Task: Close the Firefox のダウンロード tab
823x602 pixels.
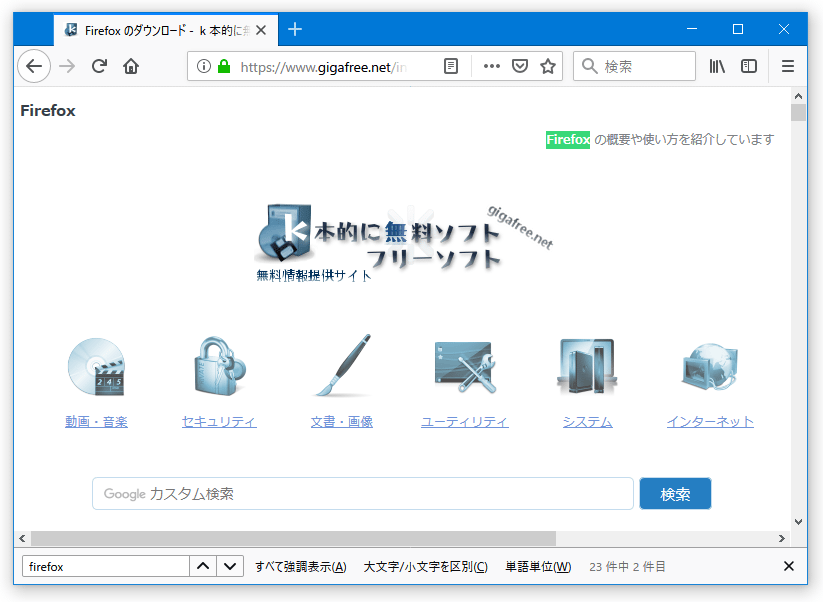Action: [261, 30]
